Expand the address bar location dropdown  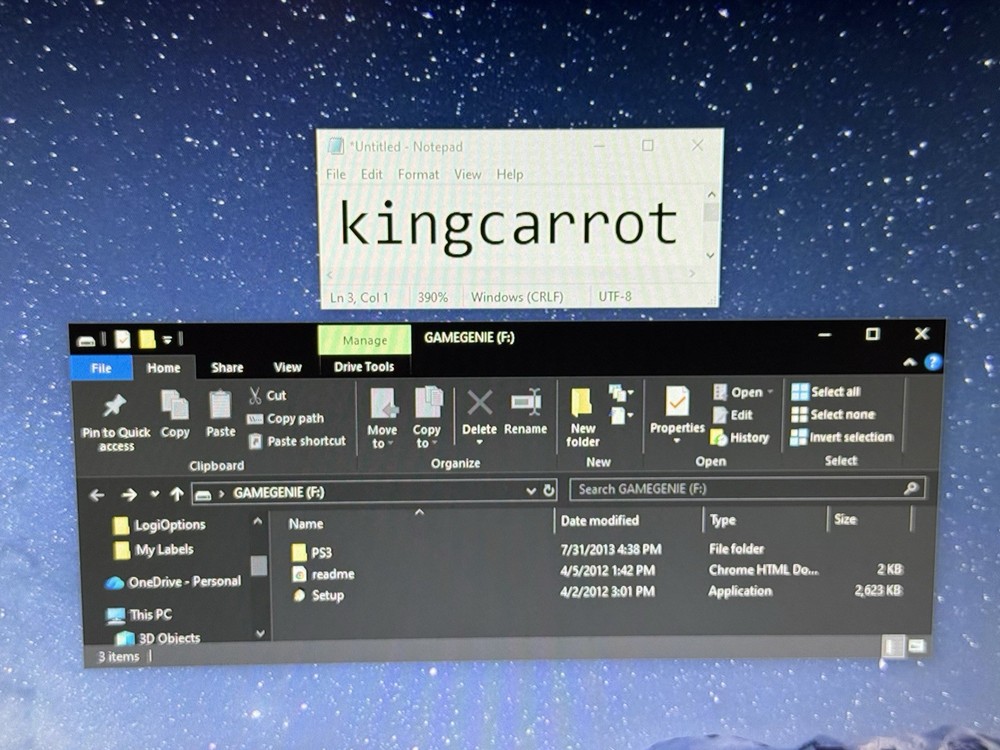530,491
